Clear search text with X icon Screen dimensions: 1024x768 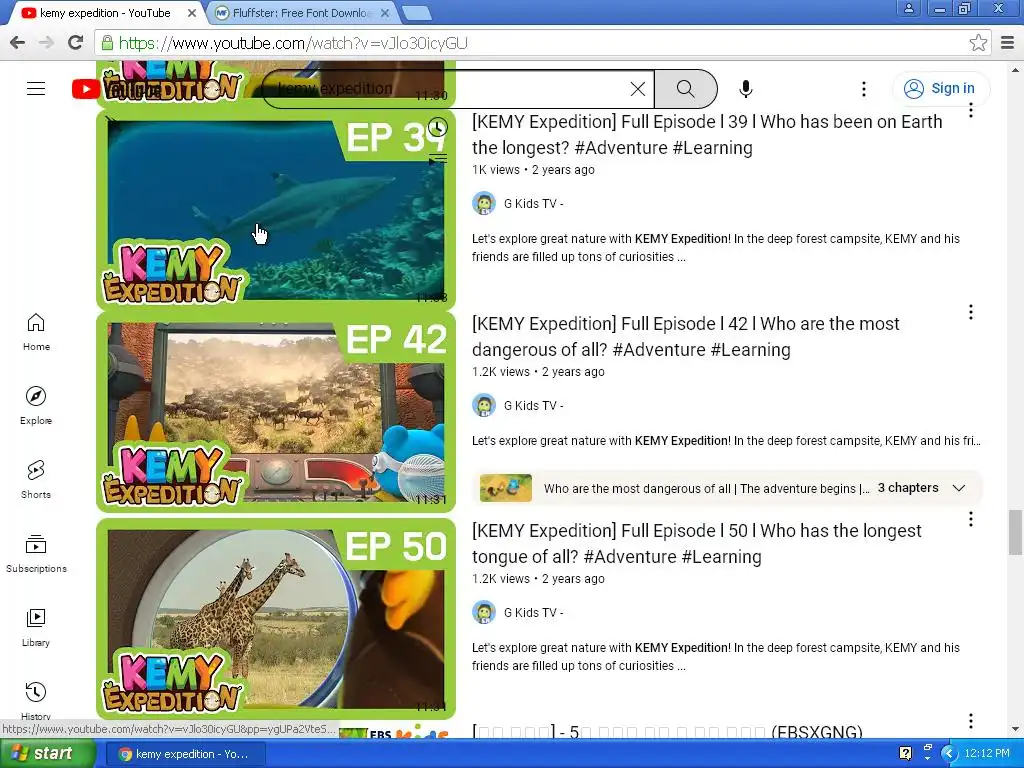(638, 89)
